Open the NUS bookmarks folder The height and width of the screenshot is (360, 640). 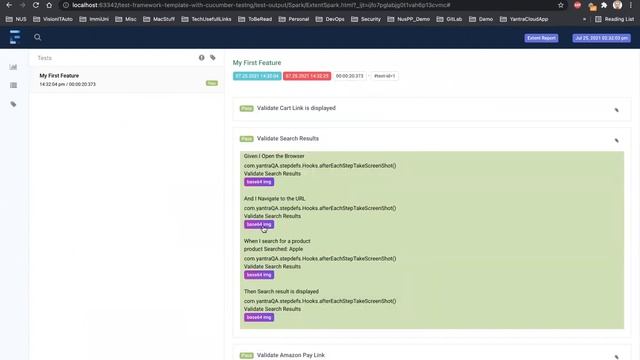pyautogui.click(x=16, y=19)
